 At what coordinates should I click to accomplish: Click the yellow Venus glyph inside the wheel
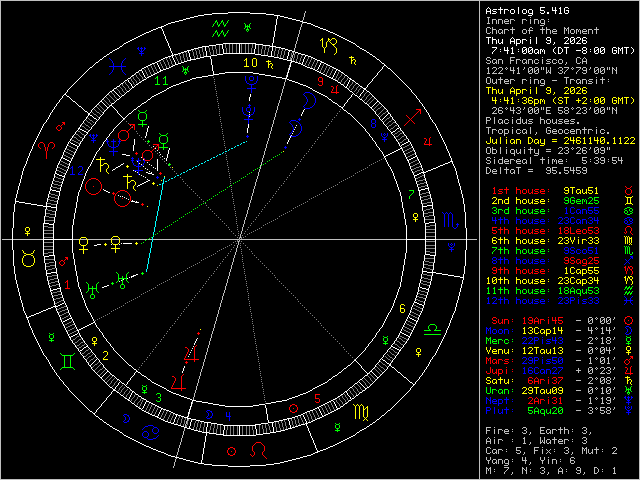click(x=118, y=242)
